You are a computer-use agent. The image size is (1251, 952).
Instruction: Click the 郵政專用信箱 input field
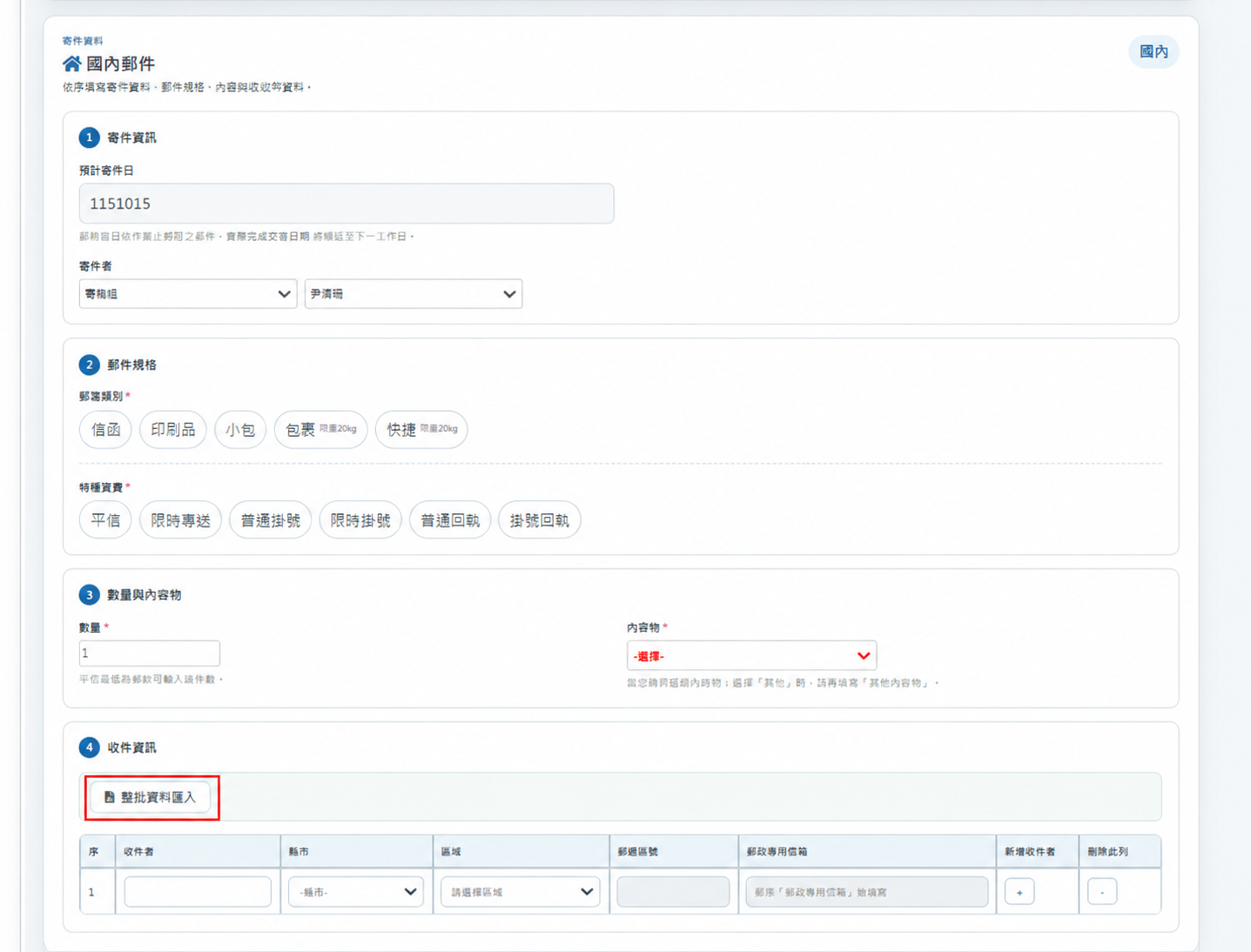867,892
